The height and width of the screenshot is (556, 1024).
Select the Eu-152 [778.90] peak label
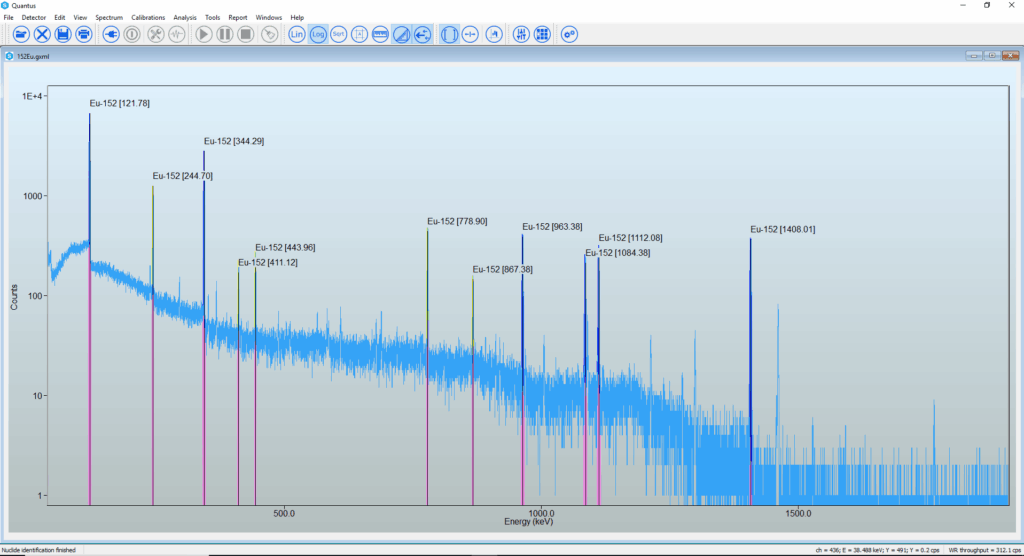(457, 221)
